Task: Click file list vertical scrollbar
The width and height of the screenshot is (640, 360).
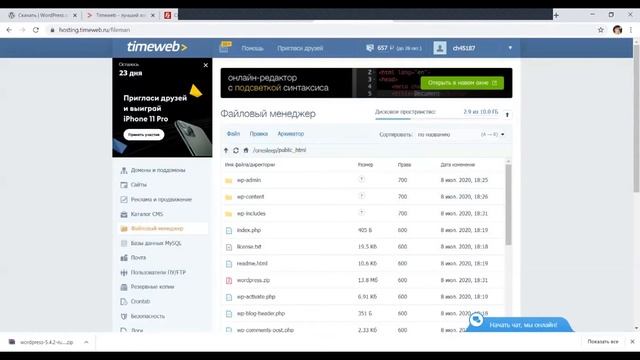Action: point(508,204)
